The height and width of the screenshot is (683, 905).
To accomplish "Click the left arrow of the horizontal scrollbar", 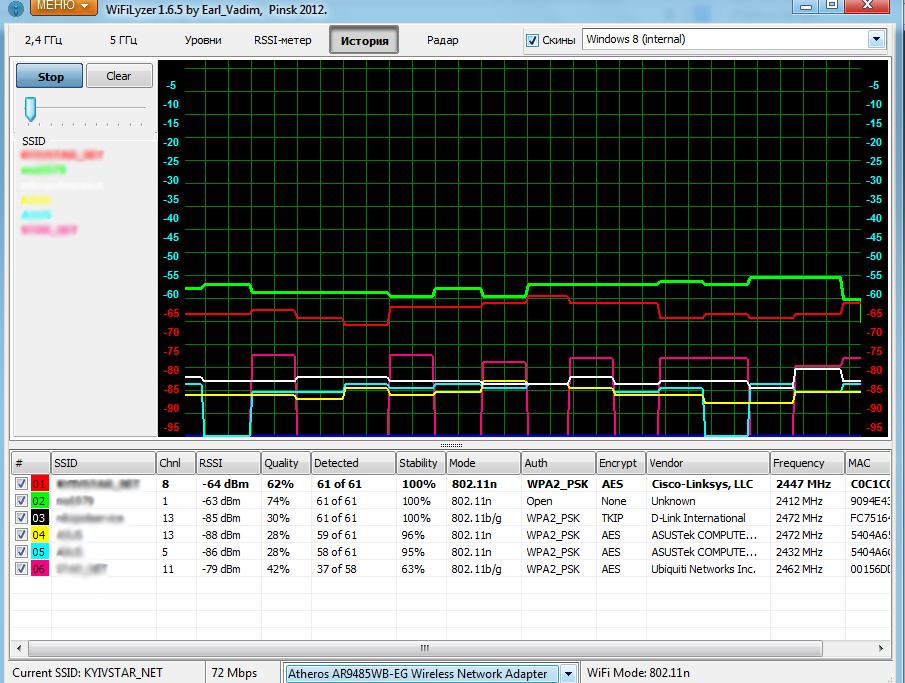I will tap(19, 648).
